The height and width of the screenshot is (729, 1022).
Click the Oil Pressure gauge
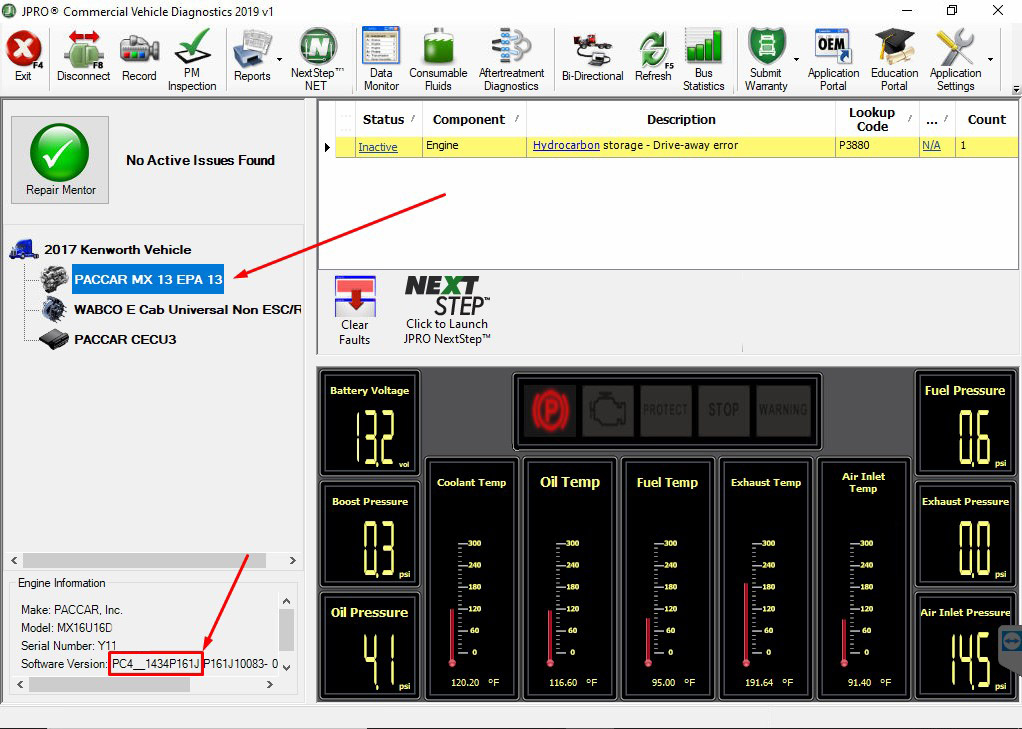[370, 644]
